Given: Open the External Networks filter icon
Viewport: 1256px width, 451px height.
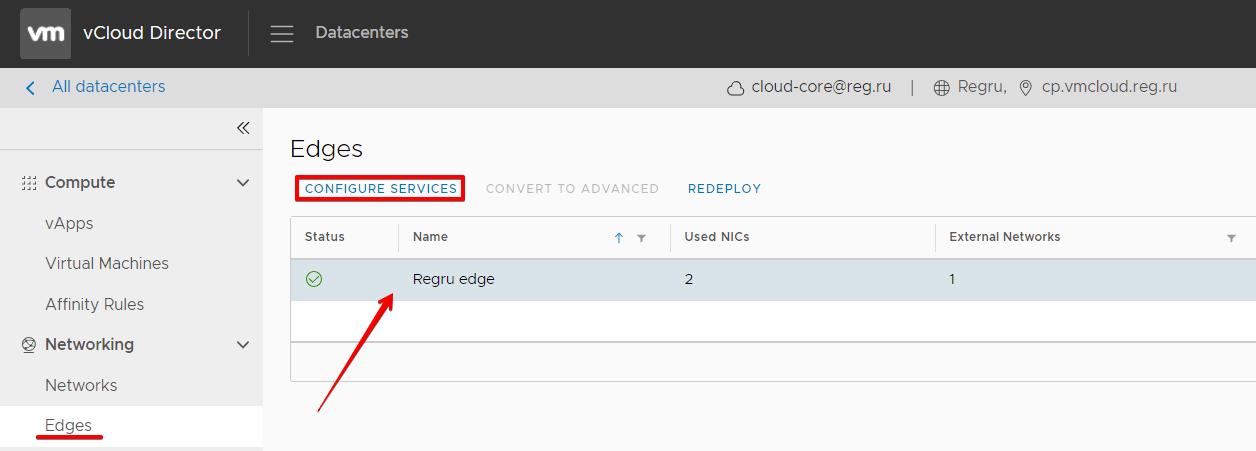Looking at the screenshot, I should (x=1231, y=238).
